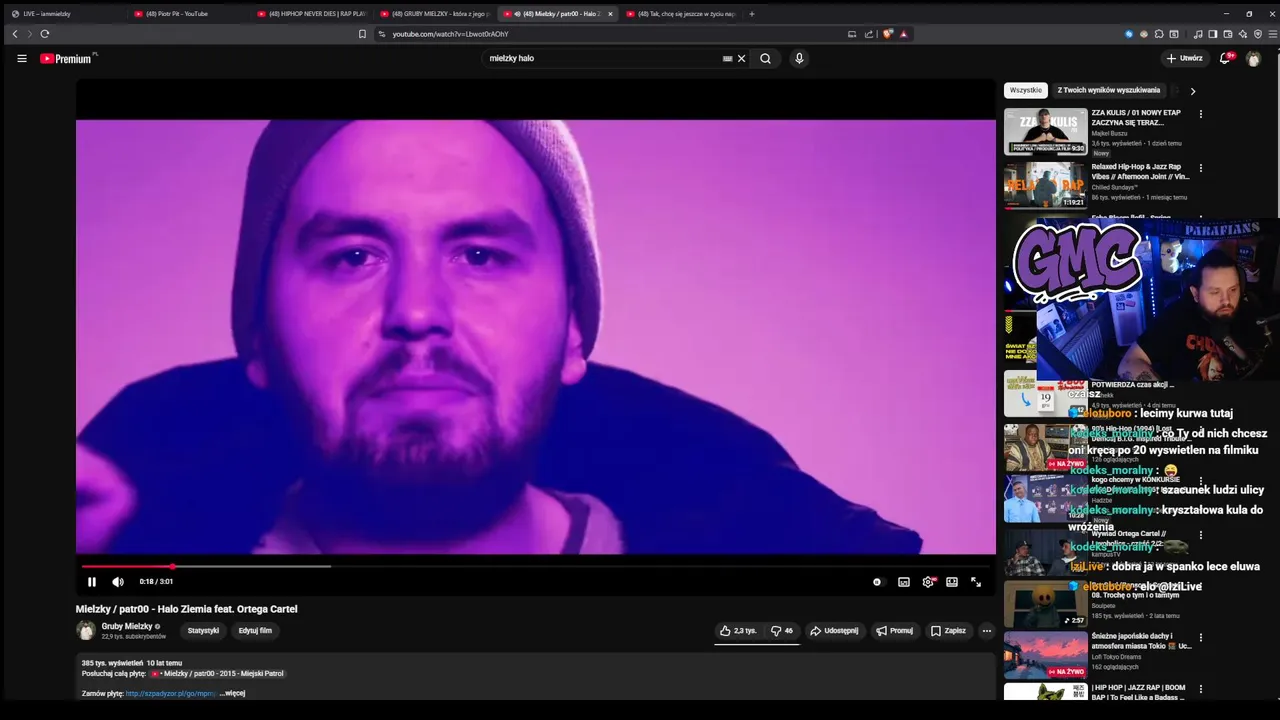Open the '08. Trochę o tym i o tamtym' thumbnail
The width and height of the screenshot is (1280, 720).
click(1046, 604)
